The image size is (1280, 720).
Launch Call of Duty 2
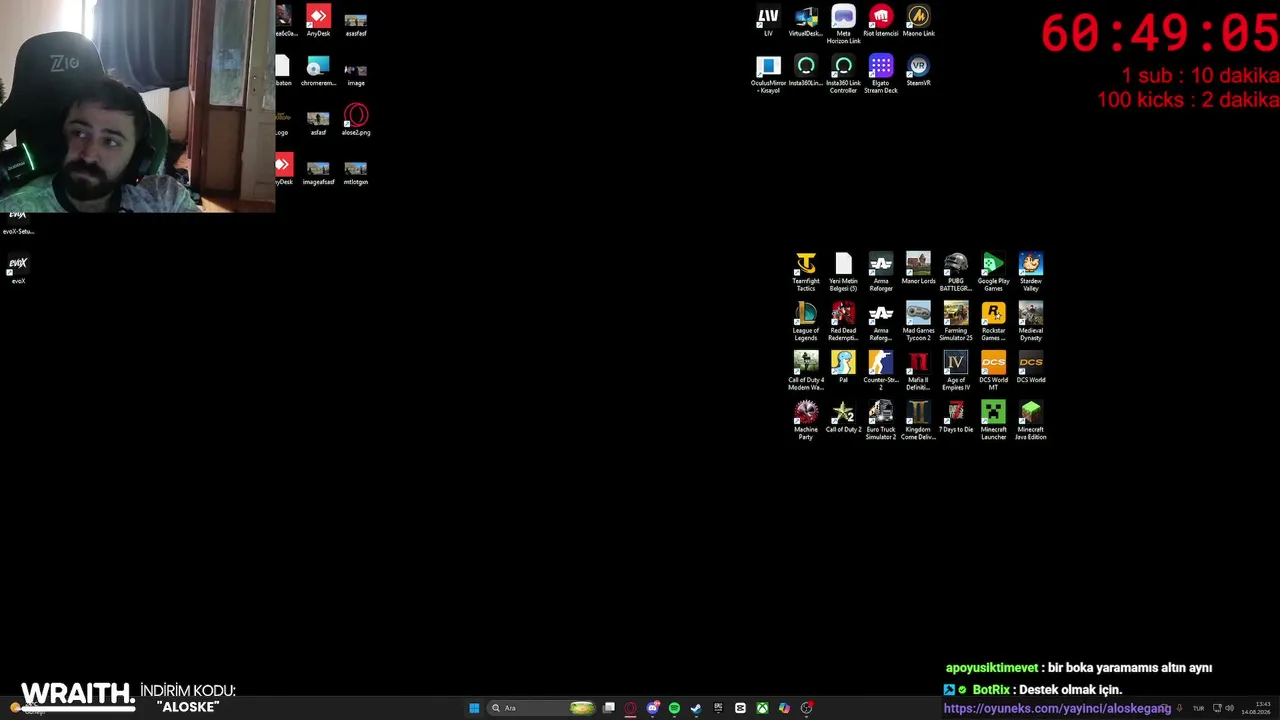[x=843, y=417]
